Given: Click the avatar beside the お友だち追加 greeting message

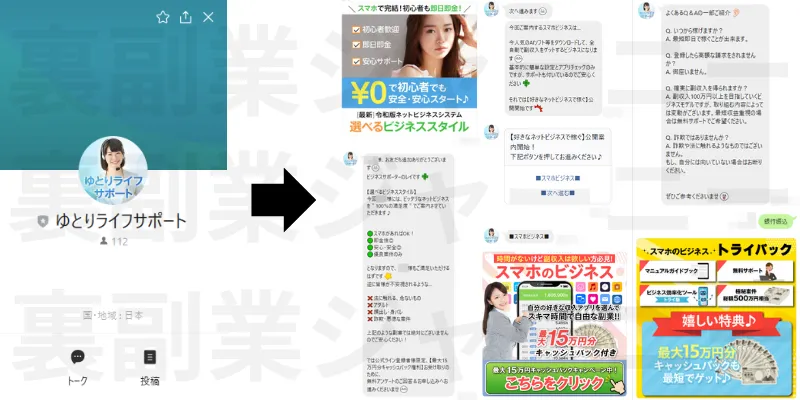Looking at the screenshot, I should coord(350,159).
